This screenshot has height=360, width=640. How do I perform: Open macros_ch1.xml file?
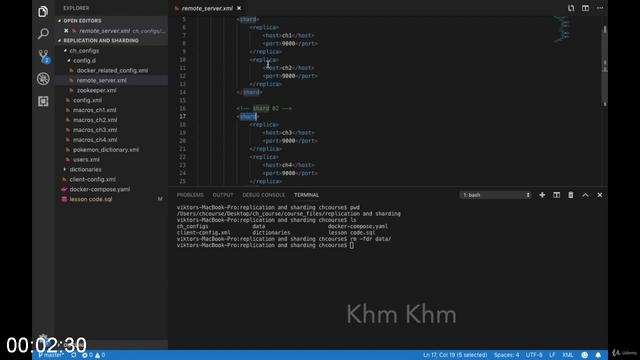[x=95, y=110]
